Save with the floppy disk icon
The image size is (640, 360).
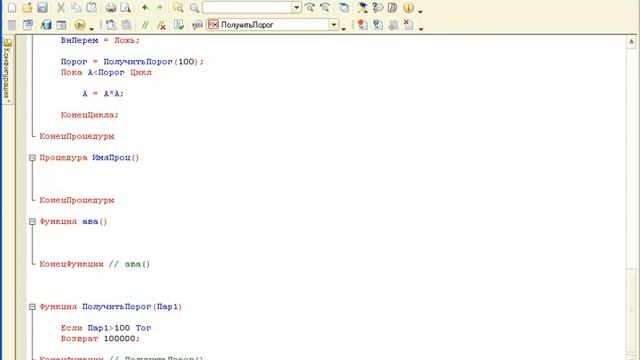click(42, 7)
